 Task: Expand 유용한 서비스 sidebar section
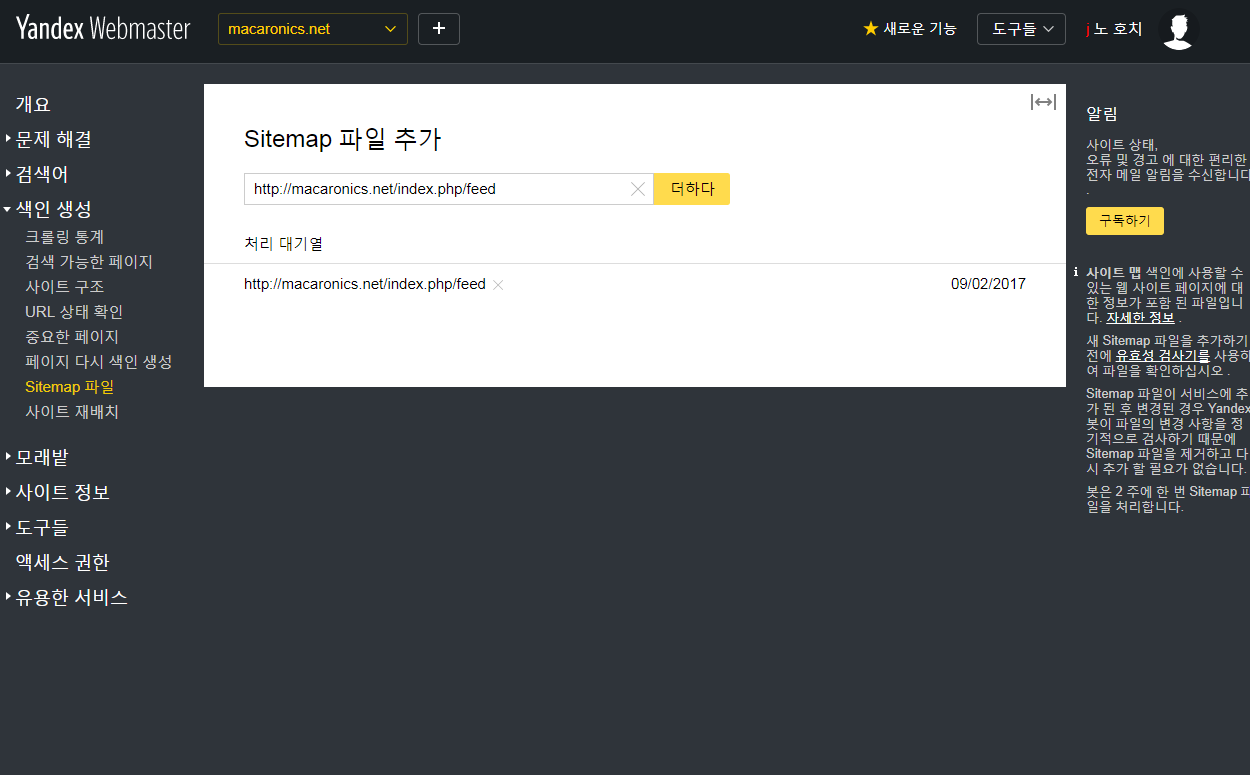point(72,597)
